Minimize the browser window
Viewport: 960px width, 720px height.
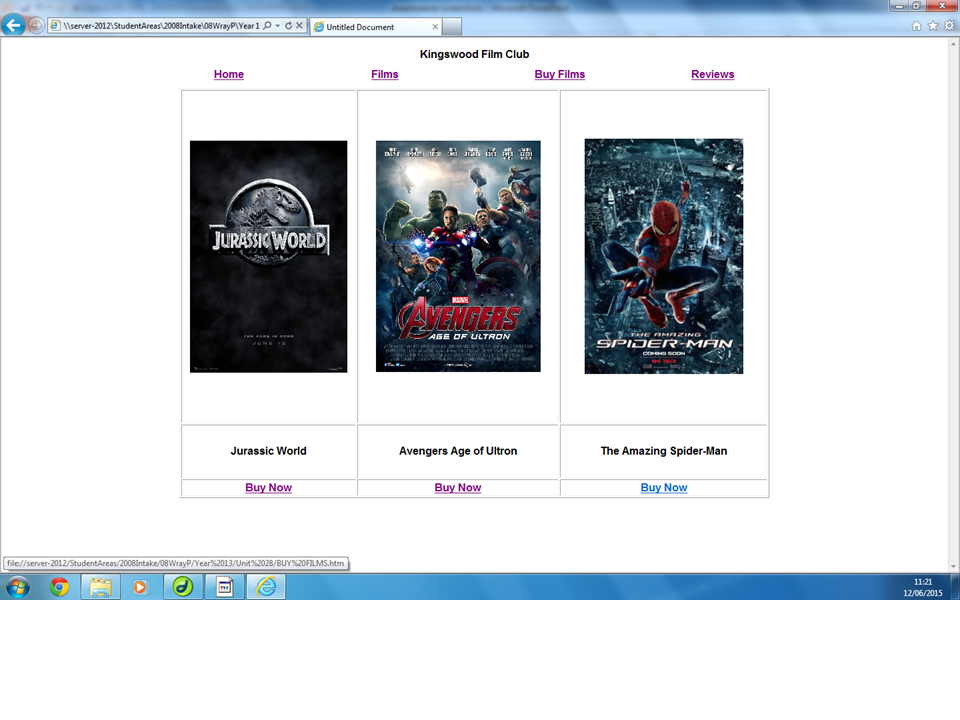coord(899,6)
